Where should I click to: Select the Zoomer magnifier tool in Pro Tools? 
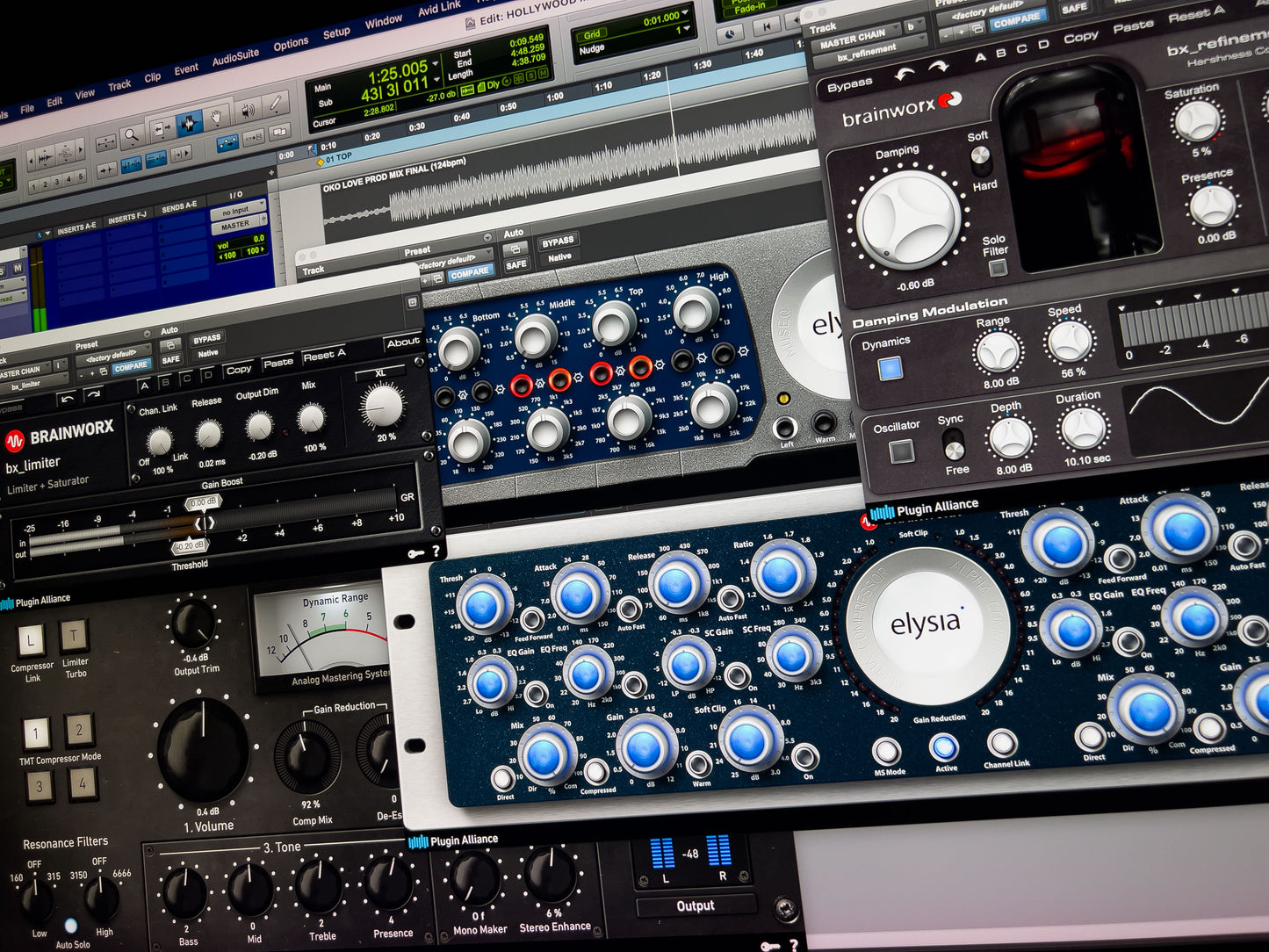click(x=131, y=135)
